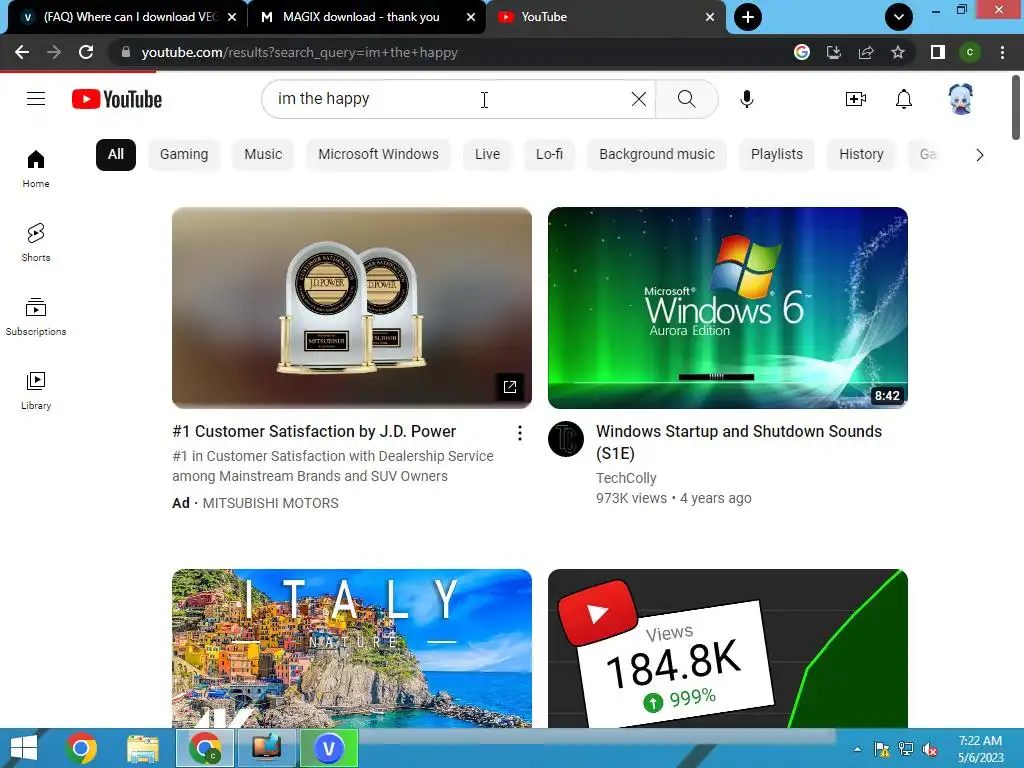Click the install/download icon in address bar
Viewport: 1024px width, 768px height.
834,52
